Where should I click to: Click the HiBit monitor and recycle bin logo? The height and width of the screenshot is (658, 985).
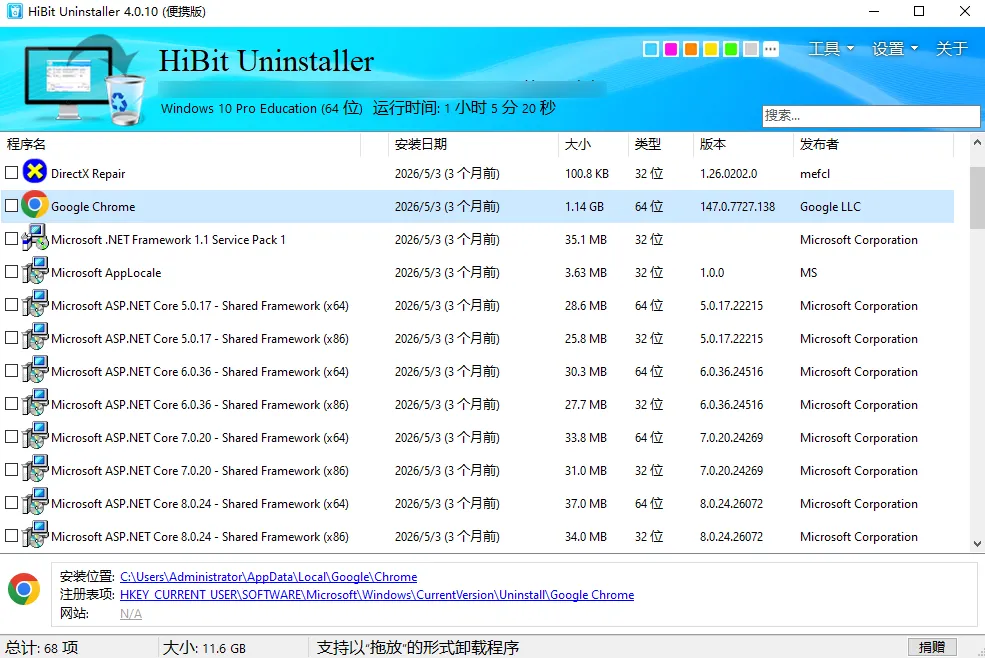(85, 80)
